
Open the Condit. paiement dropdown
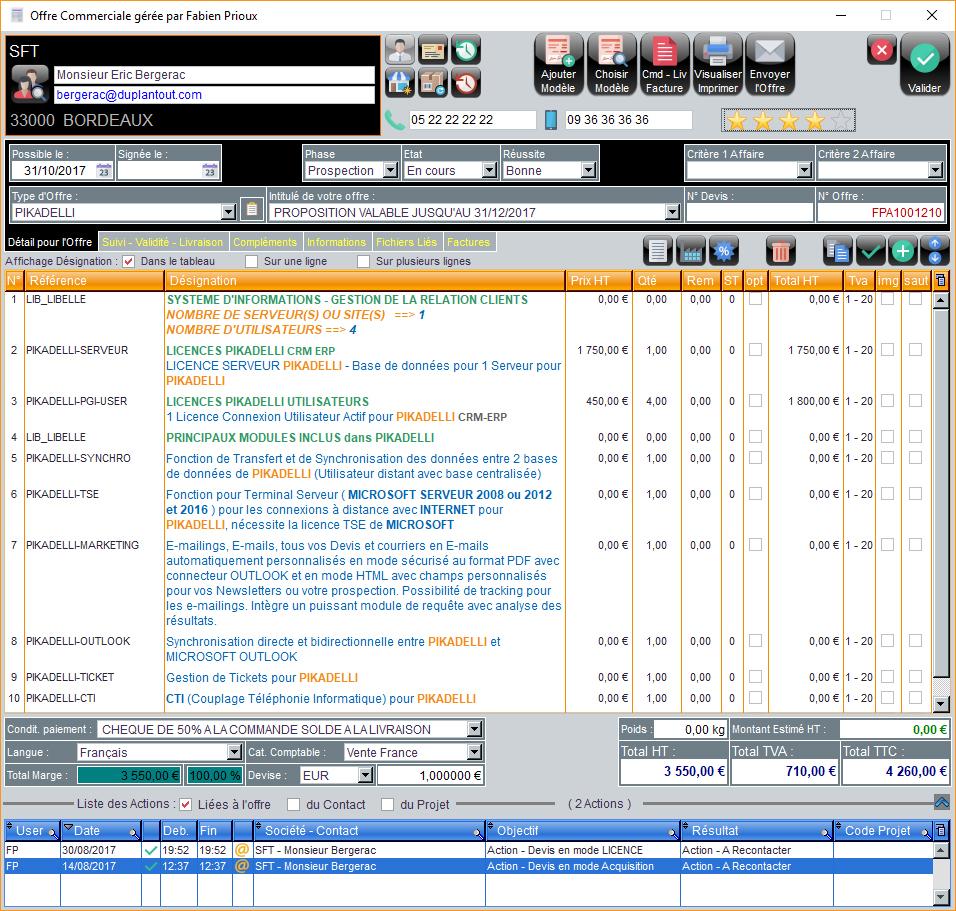(474, 729)
